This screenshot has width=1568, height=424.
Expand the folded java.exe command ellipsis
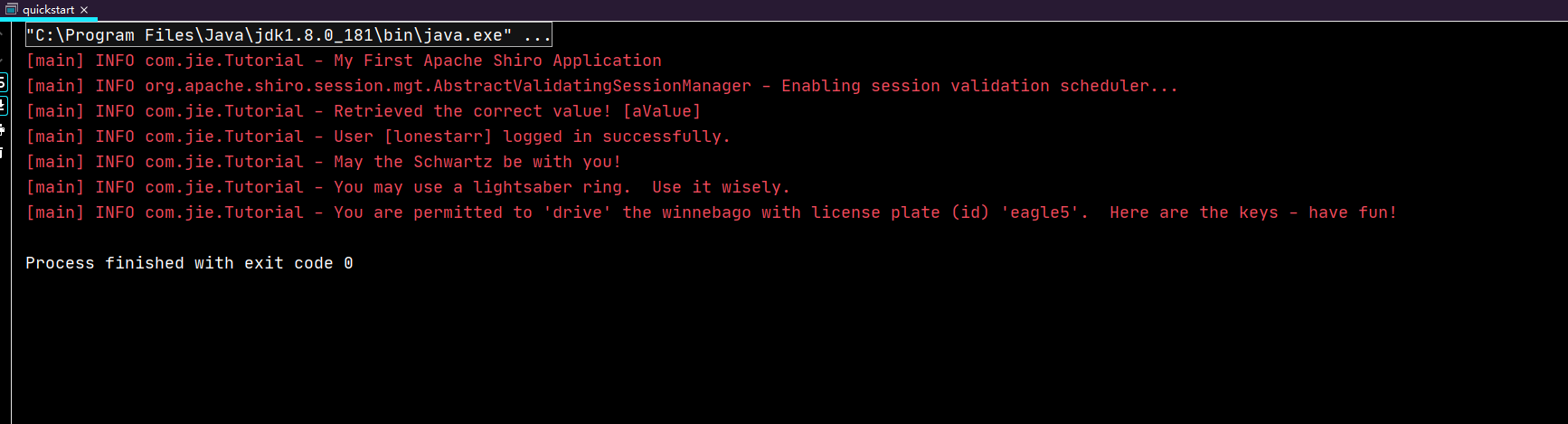(x=537, y=35)
